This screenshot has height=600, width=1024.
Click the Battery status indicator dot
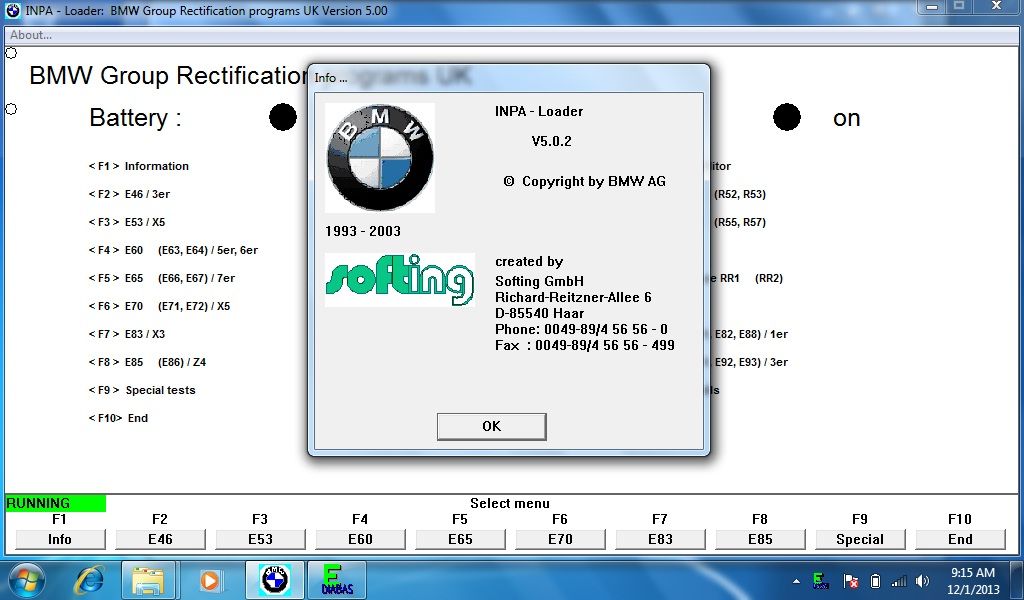click(x=283, y=117)
